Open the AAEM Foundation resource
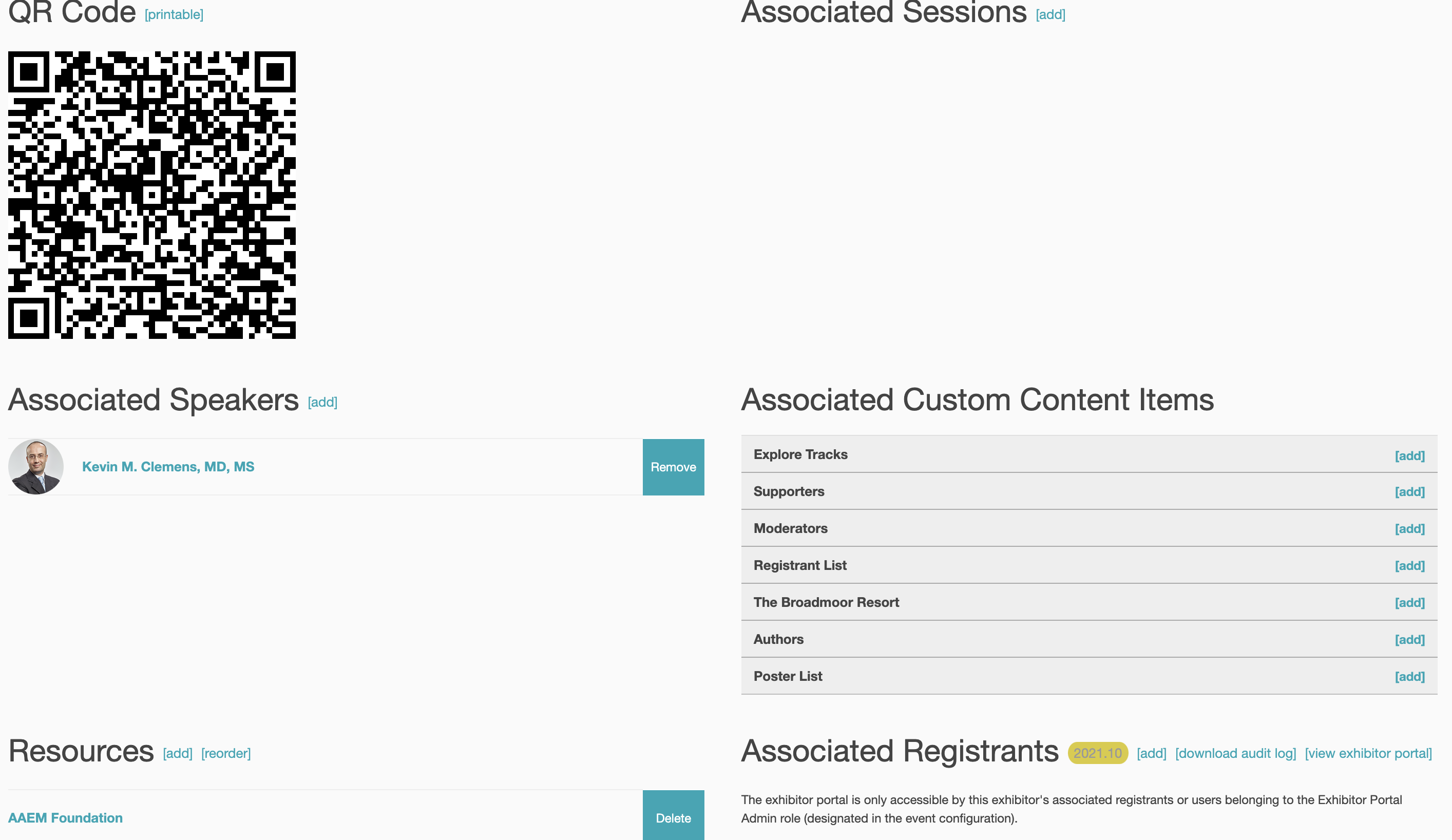1452x840 pixels. pos(65,818)
